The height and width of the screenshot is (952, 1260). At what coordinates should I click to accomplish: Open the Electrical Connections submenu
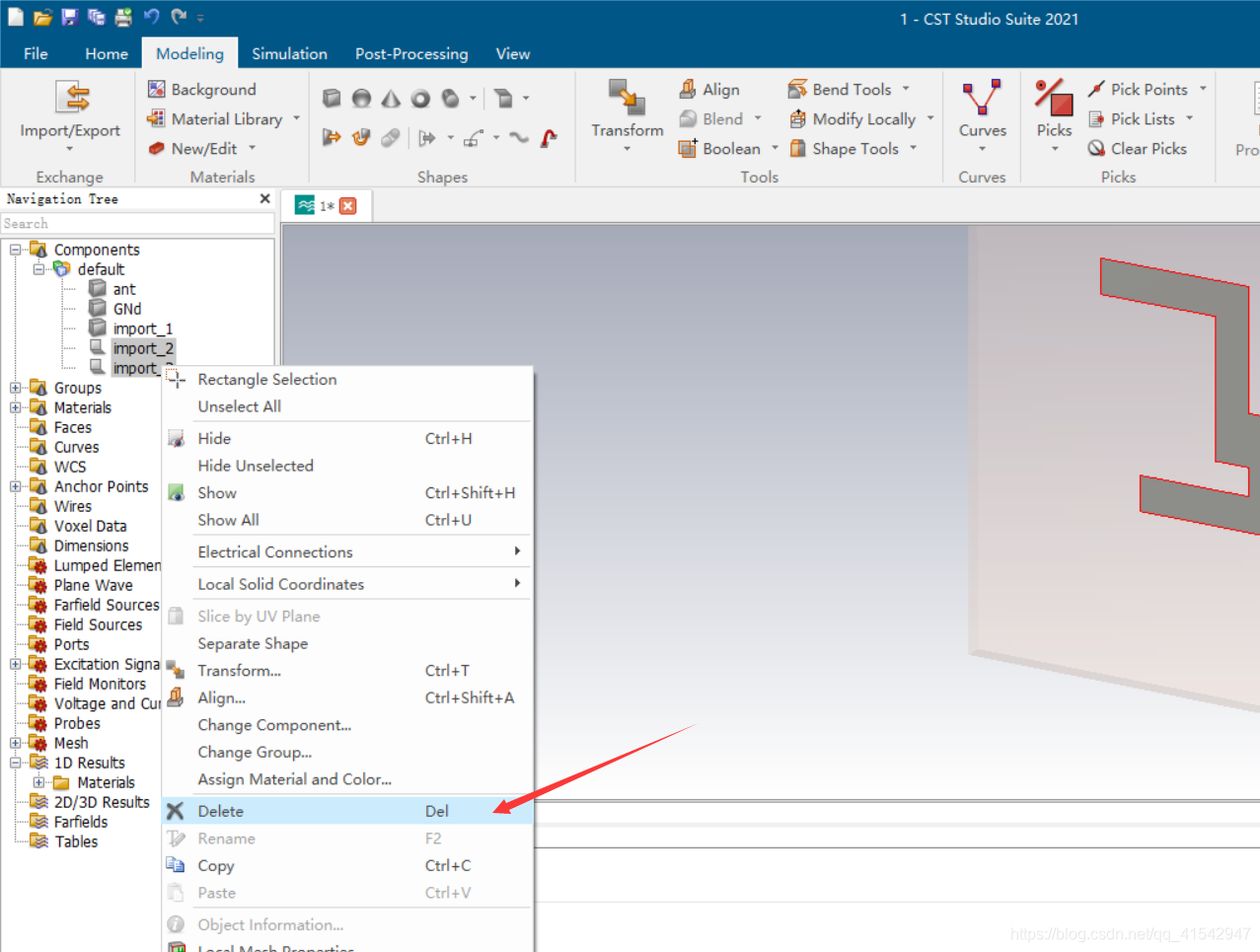347,551
